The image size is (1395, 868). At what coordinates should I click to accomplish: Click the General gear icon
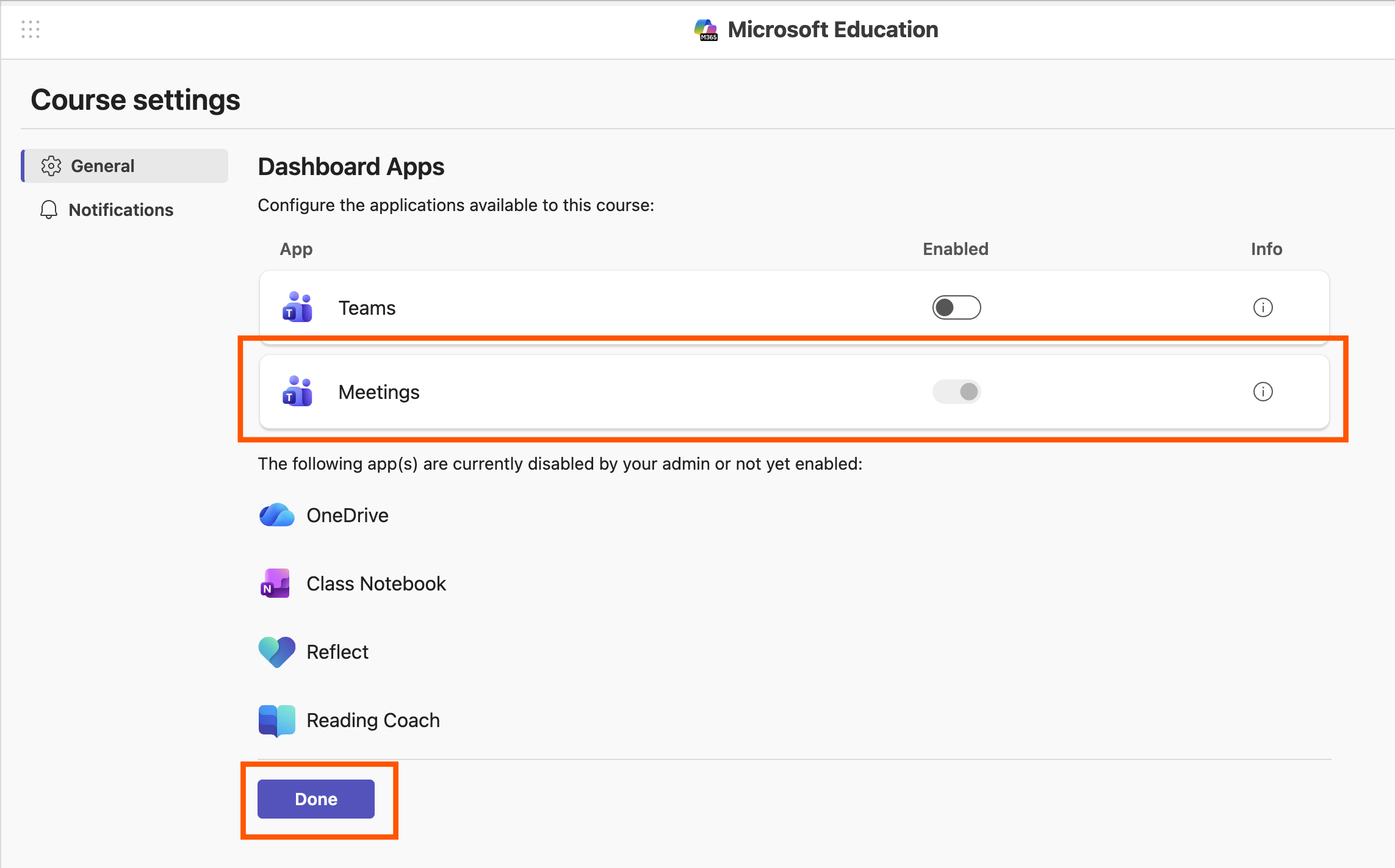coord(51,166)
